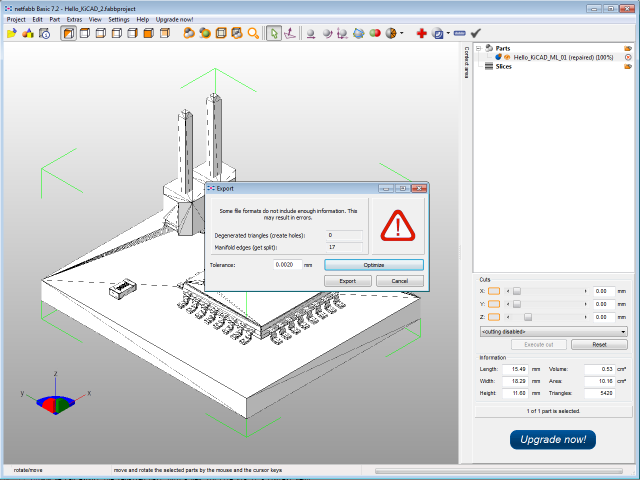Open dropdown arrow next to analysis icon
The height and width of the screenshot is (480, 640).
point(448,33)
